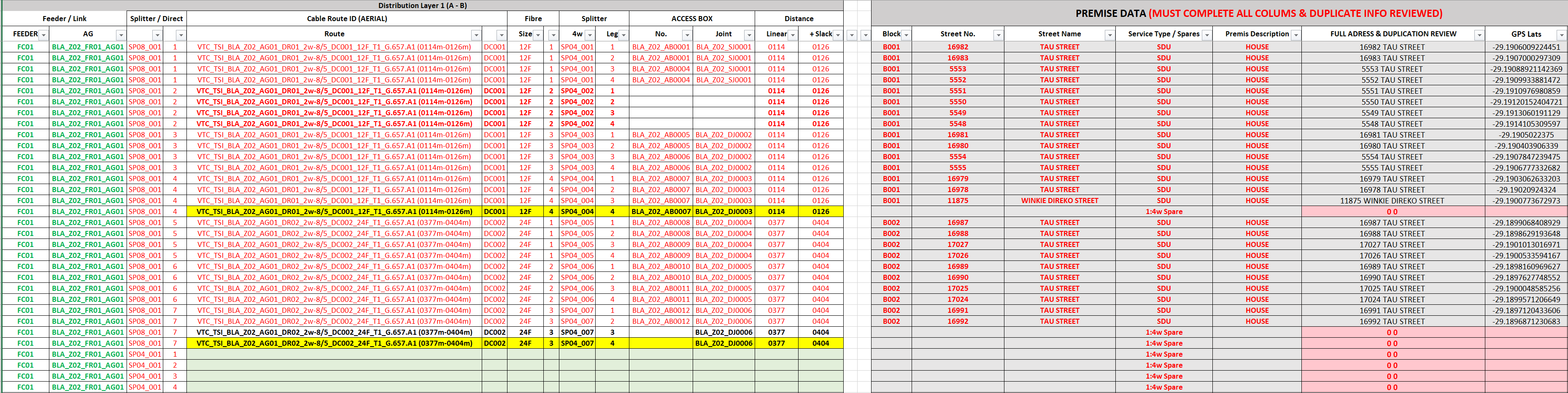Select the WINKIE DIREKO STREET street name cell

(1059, 201)
